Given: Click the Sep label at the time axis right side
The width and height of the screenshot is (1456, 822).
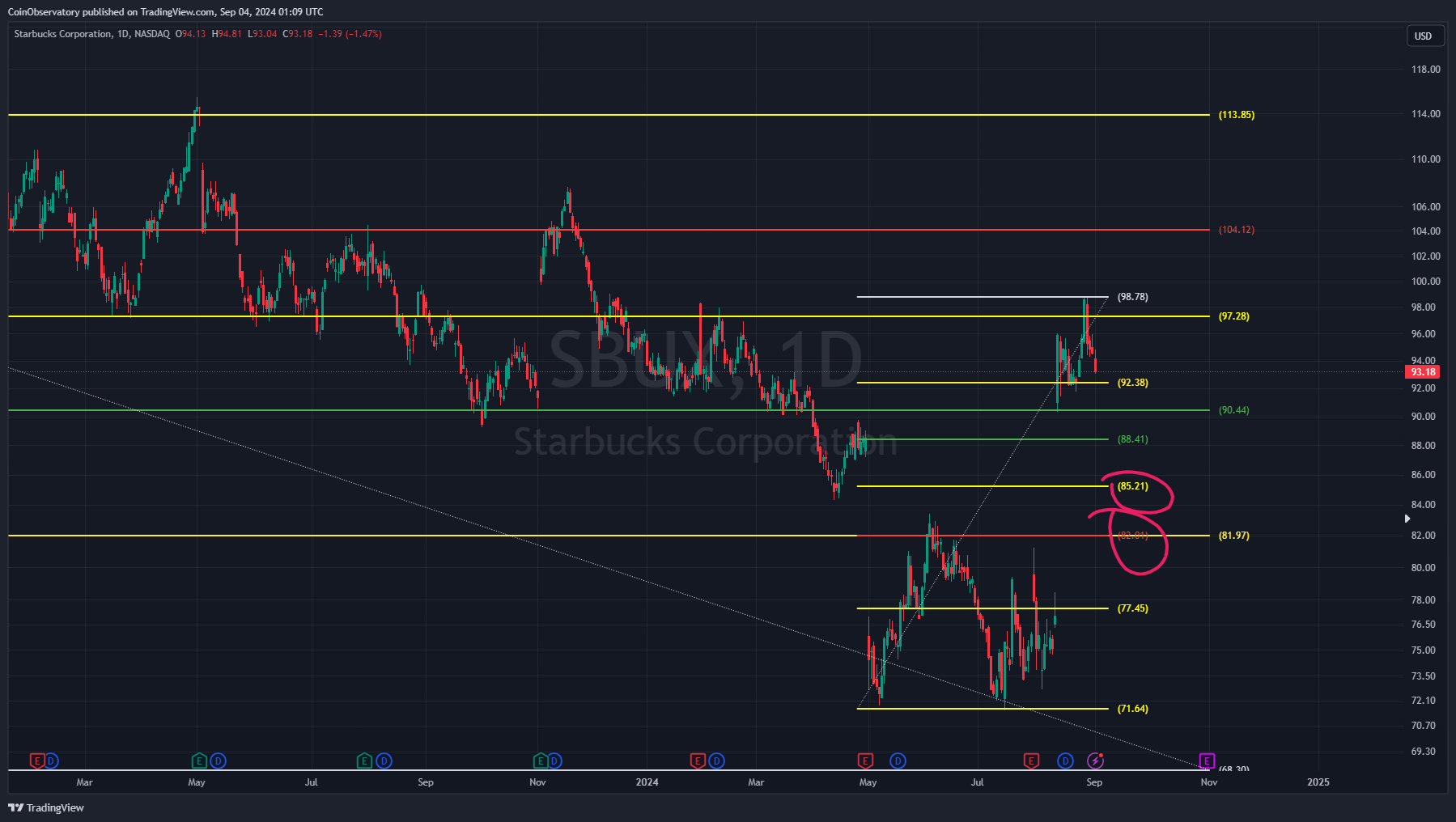Looking at the screenshot, I should pos(1094,782).
